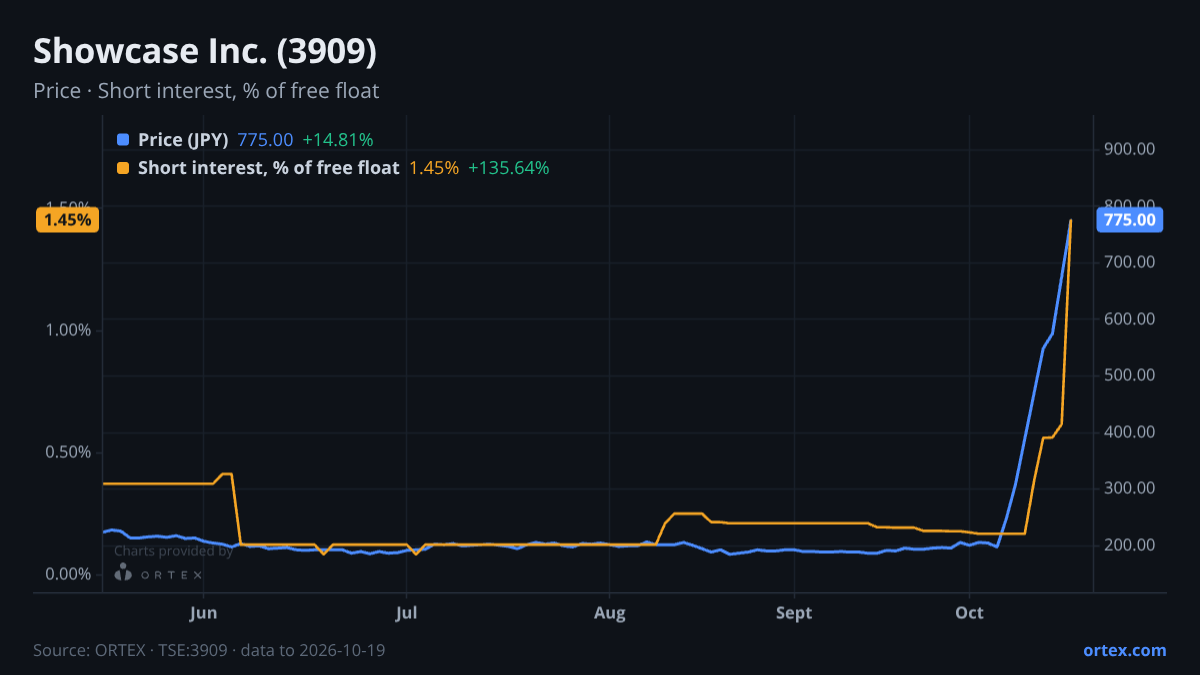Viewport: 1200px width, 675px height.
Task: Toggle the Short interest, % of free float legend label
Action: coord(269,168)
